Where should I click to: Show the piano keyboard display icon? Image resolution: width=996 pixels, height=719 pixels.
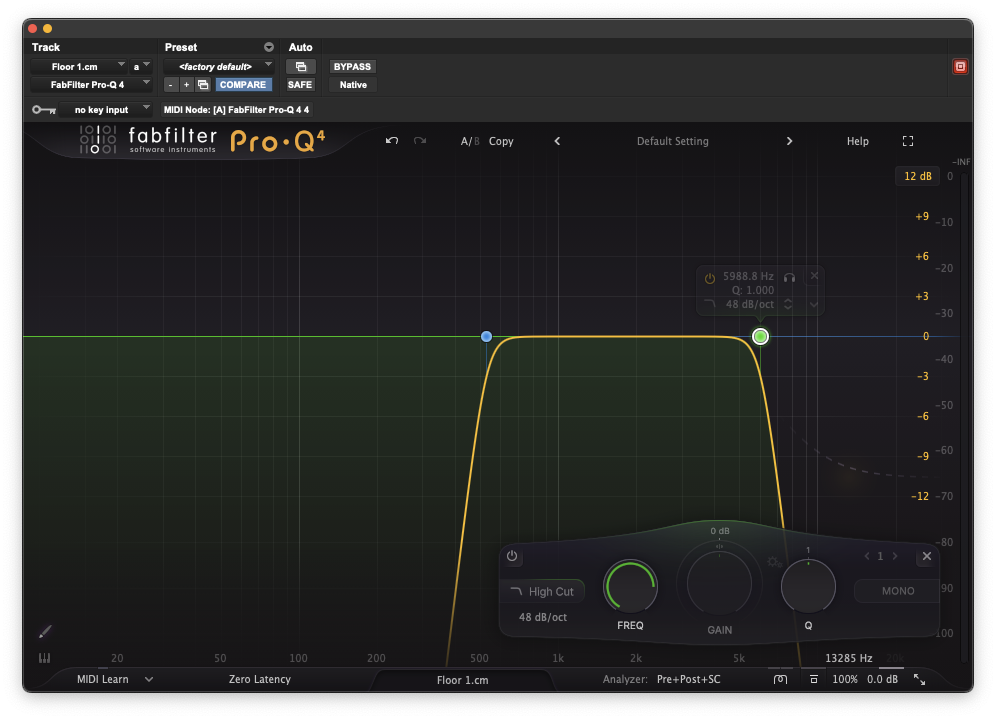44,658
